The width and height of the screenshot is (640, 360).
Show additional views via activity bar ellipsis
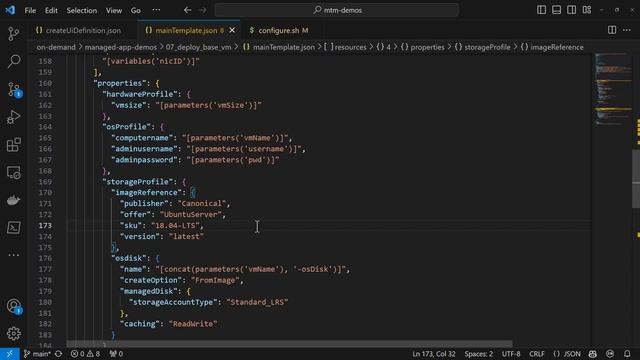pyautogui.click(x=14, y=255)
